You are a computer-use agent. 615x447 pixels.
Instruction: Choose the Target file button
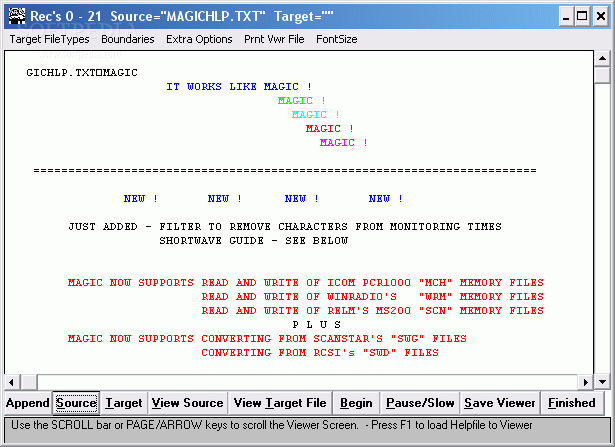coord(124,403)
